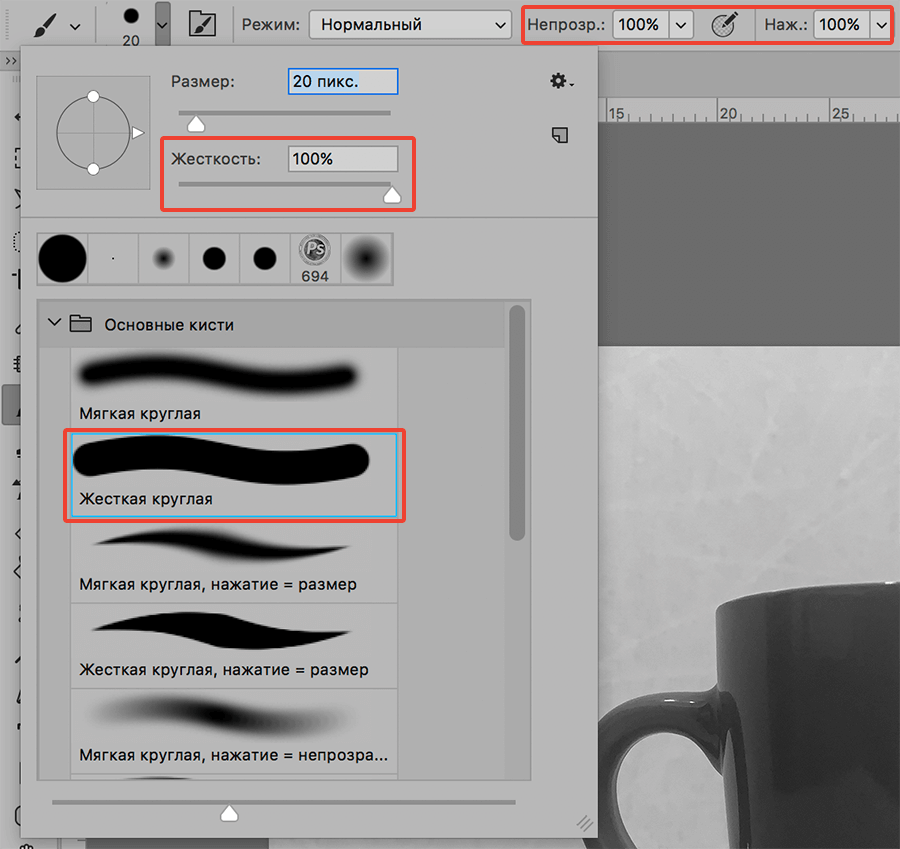Select the largest hard round recent brush
Image resolution: width=900 pixels, height=849 pixels.
pyautogui.click(x=62, y=259)
